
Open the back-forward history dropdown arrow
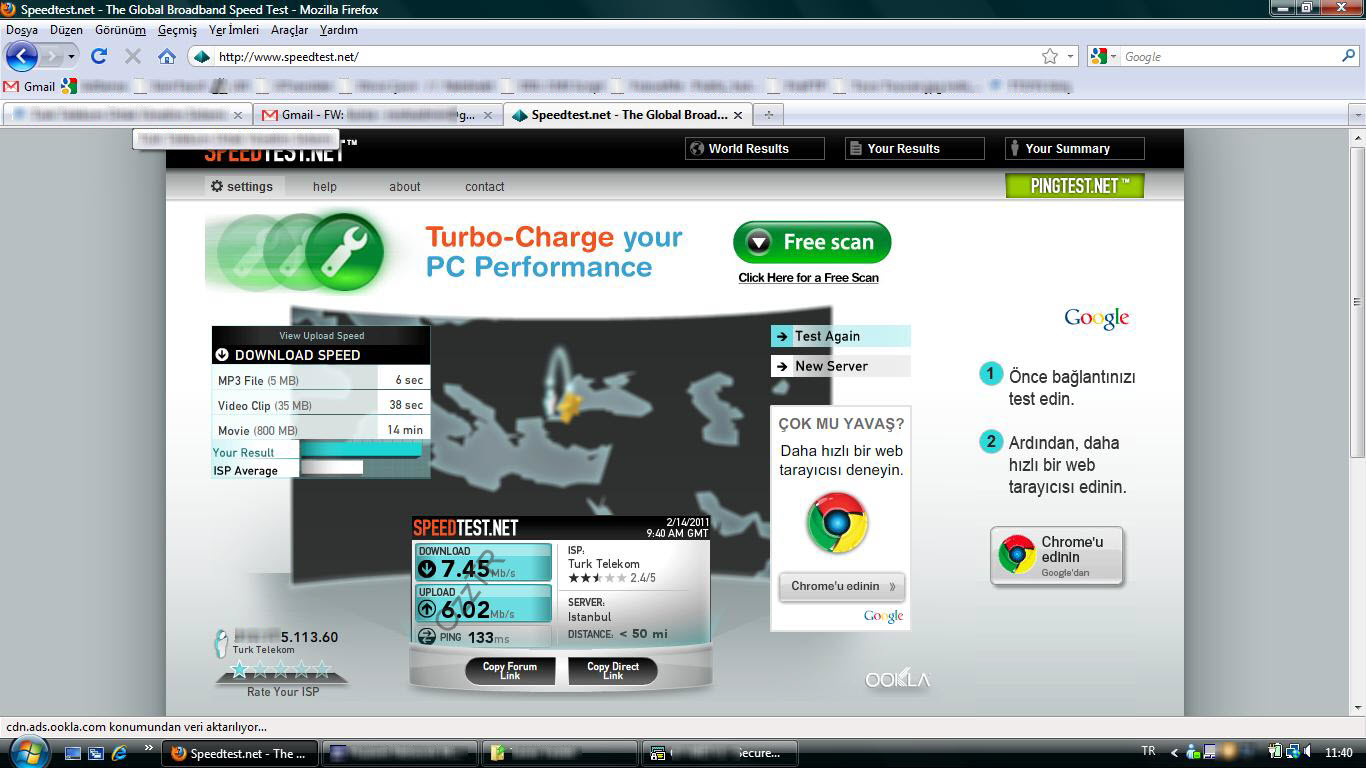[x=71, y=57]
